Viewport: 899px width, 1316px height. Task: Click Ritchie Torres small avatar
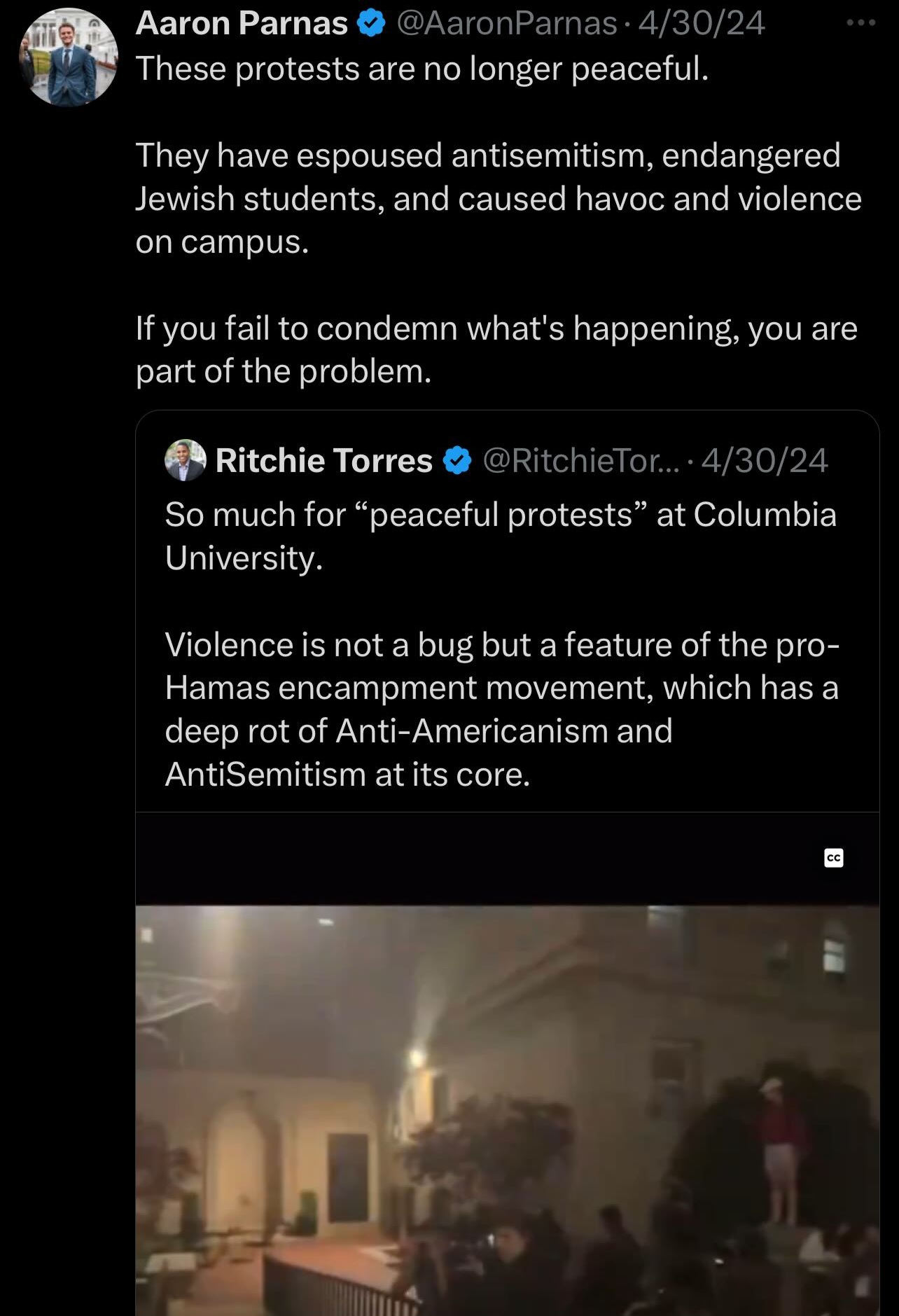tap(186, 460)
